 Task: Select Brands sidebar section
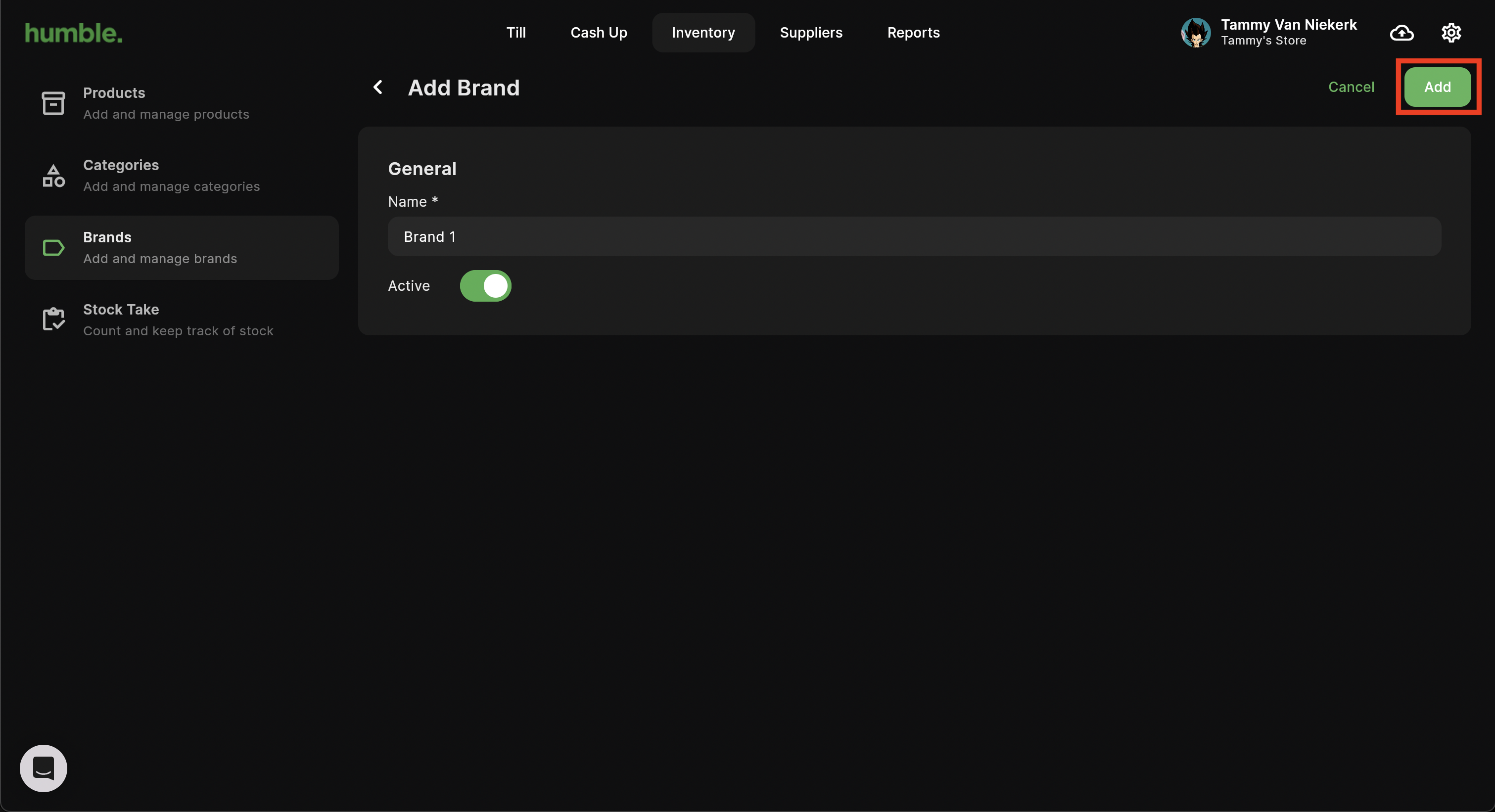pos(182,248)
